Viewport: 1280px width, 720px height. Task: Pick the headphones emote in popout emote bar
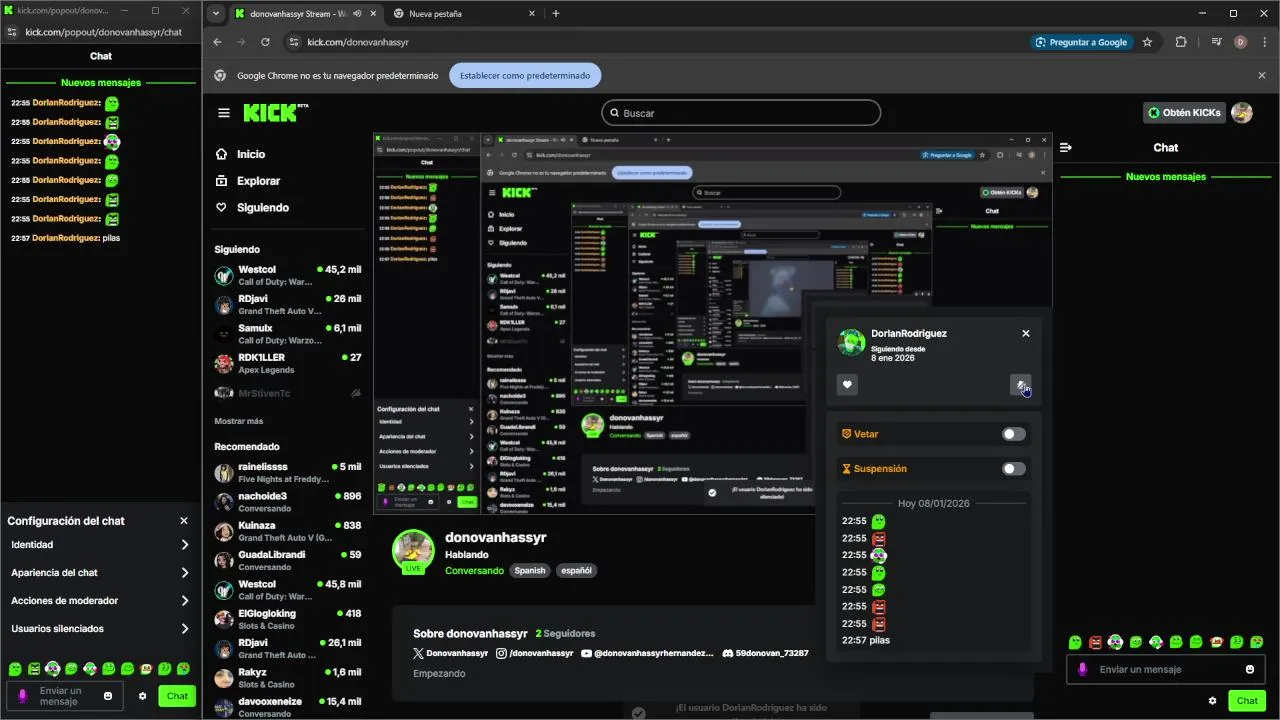[53, 669]
